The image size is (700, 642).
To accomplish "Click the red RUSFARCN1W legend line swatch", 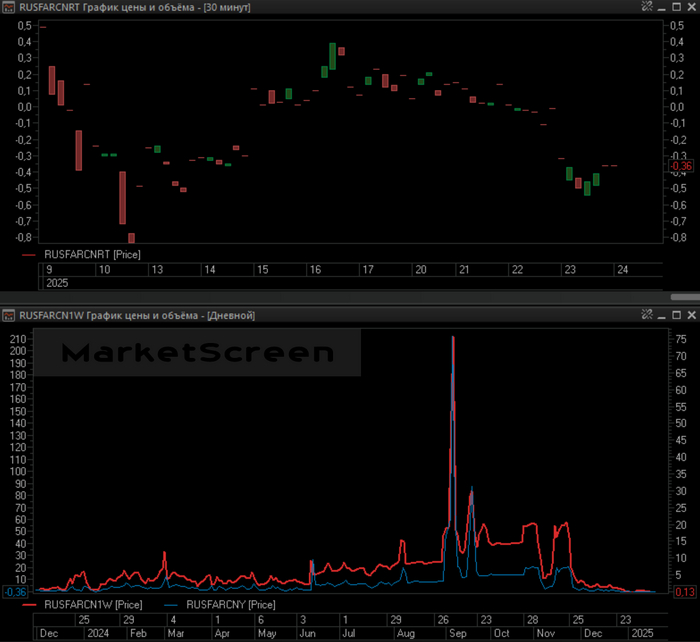I will coord(29,605).
